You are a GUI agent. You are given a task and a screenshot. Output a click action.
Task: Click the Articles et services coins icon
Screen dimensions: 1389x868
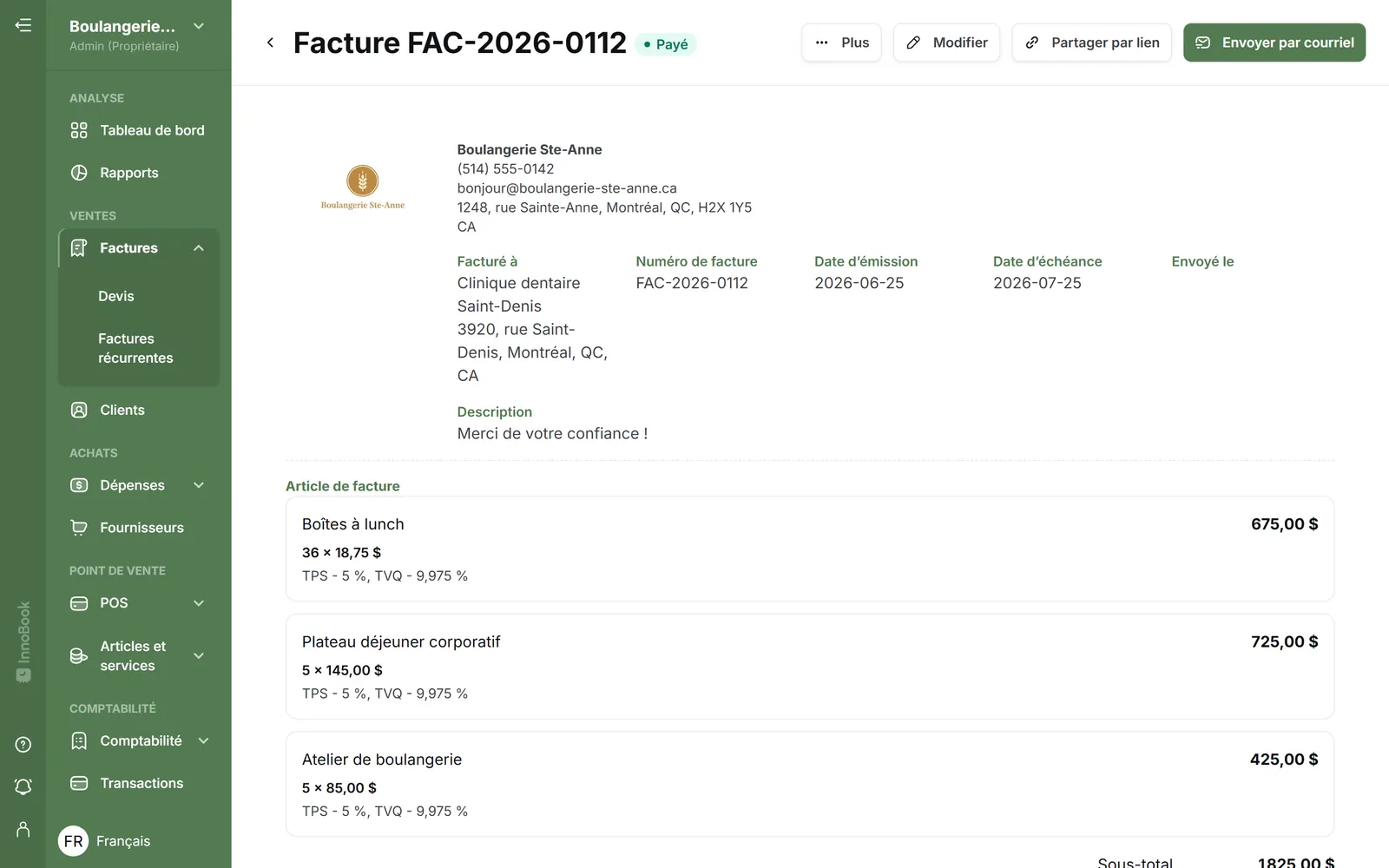pos(79,656)
